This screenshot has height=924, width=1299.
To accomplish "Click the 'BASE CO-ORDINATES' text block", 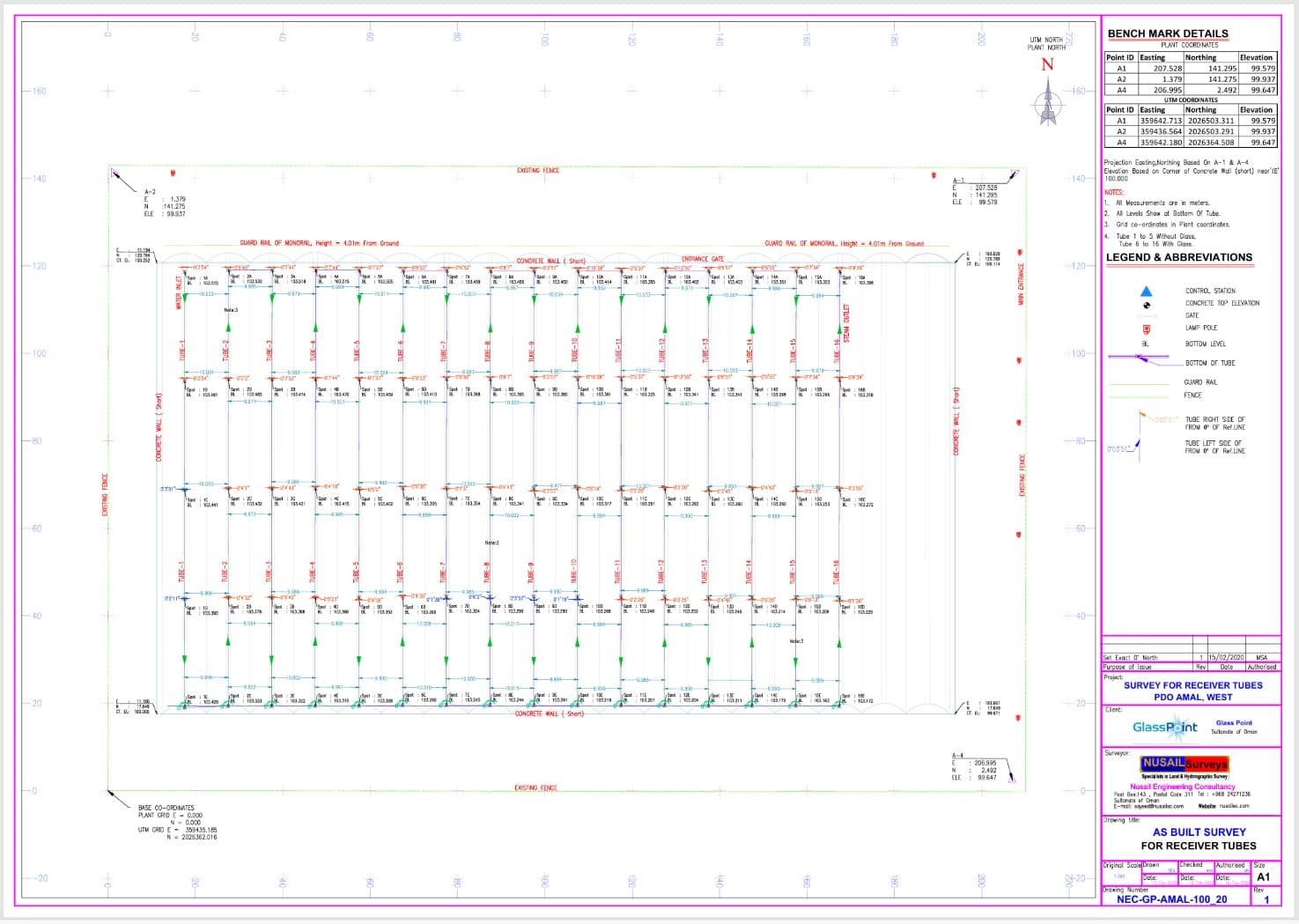I will (177, 823).
